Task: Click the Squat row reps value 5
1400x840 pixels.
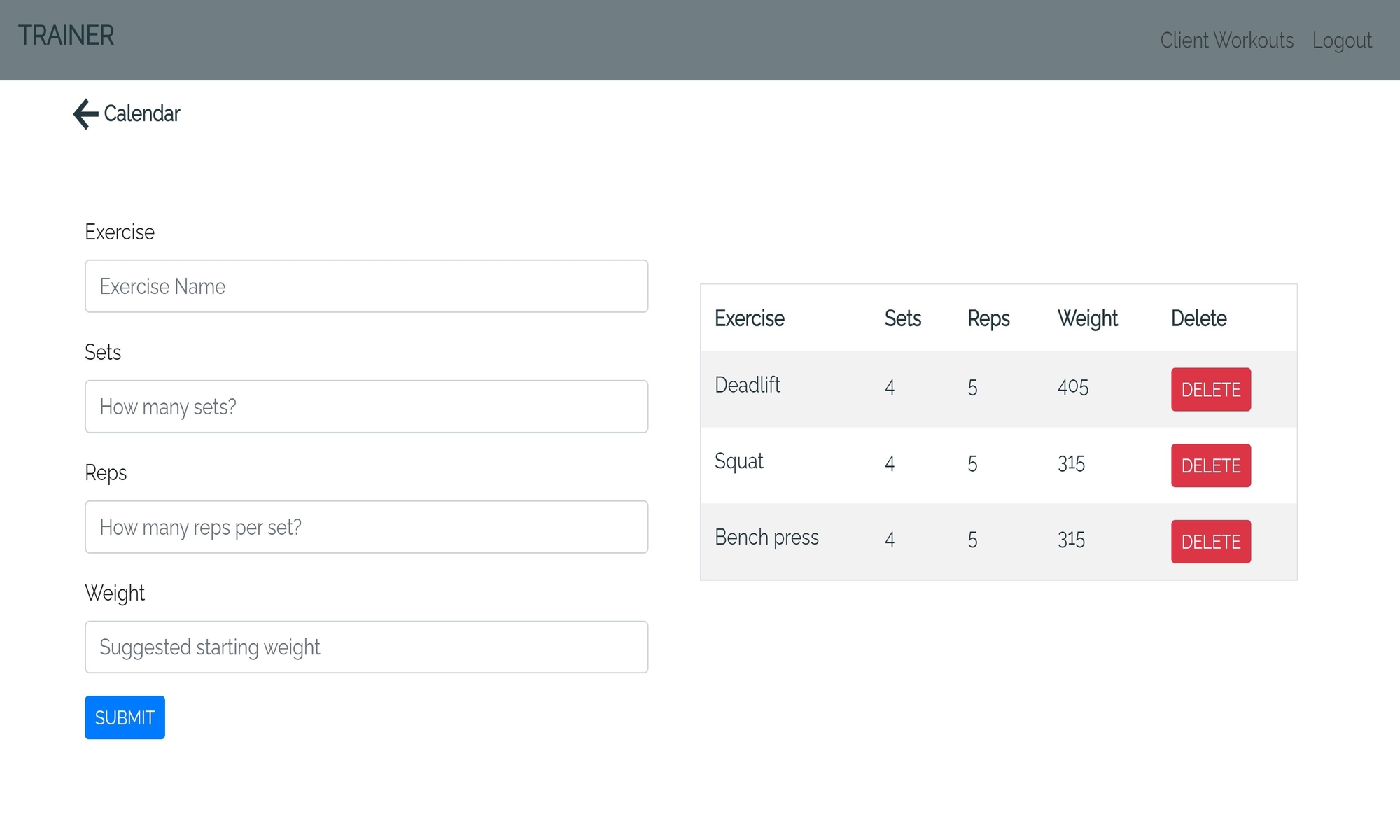Action: pos(972,464)
